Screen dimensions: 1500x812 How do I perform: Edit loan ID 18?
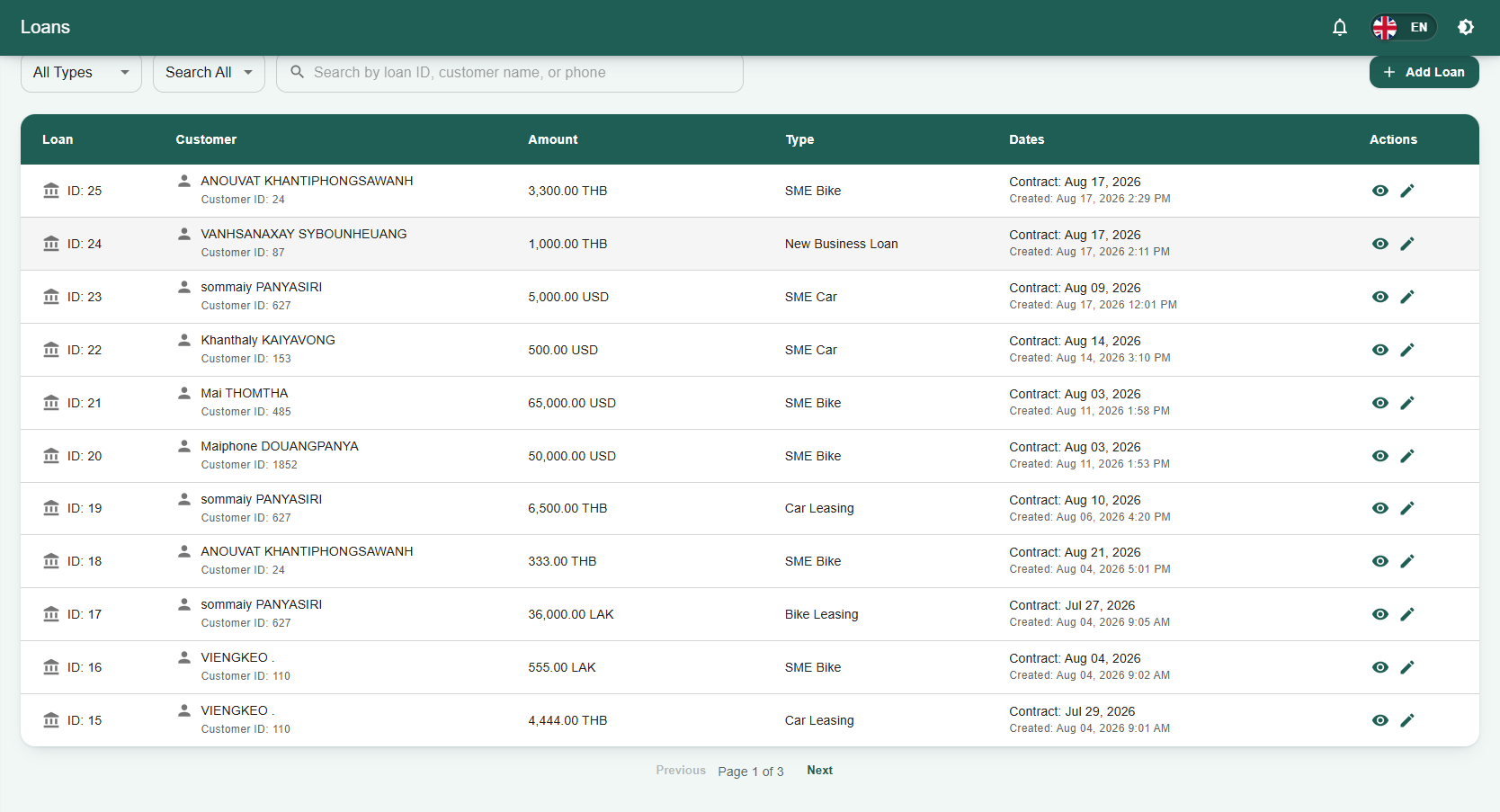(1407, 561)
